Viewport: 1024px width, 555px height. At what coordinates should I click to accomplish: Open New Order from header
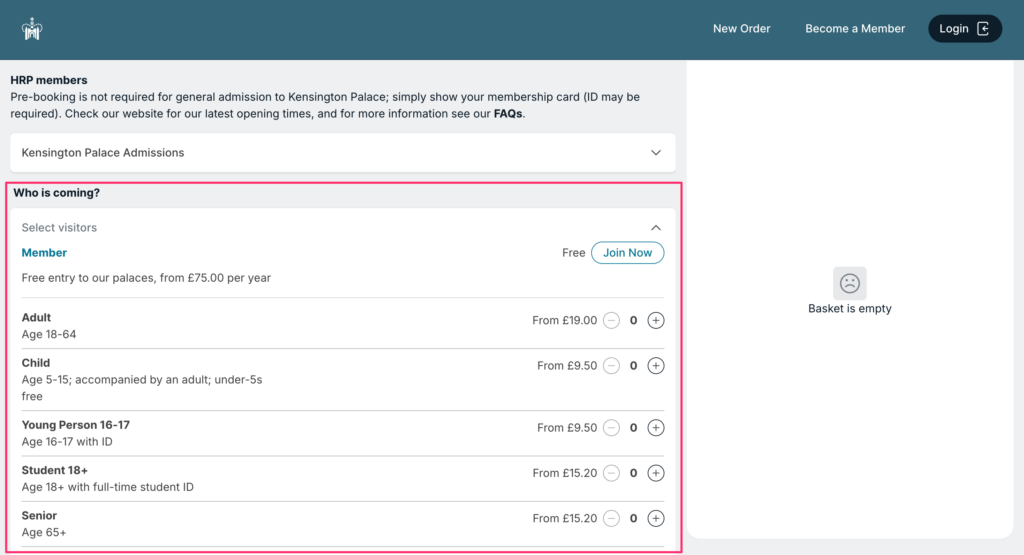741,29
